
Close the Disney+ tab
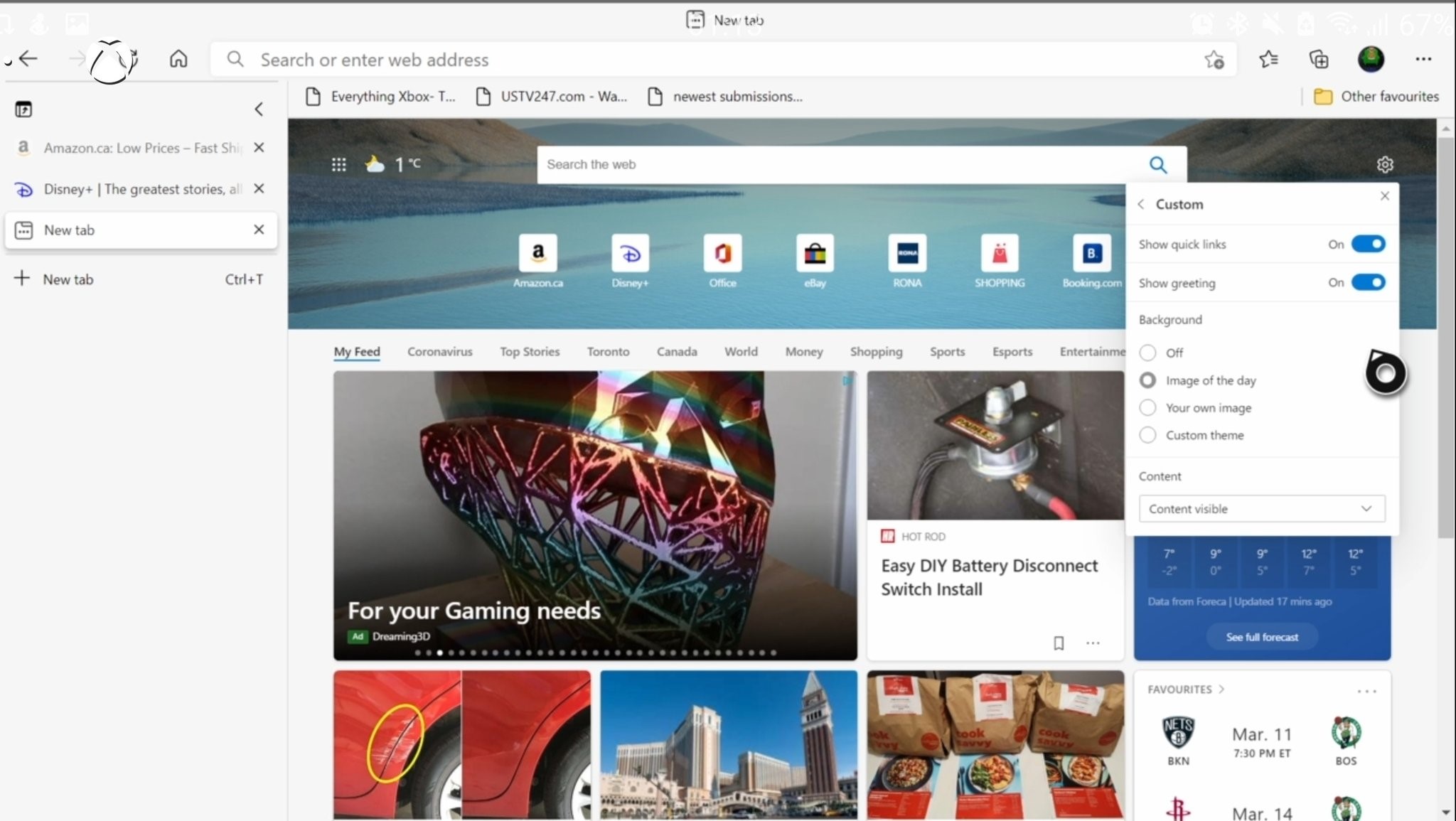click(259, 188)
